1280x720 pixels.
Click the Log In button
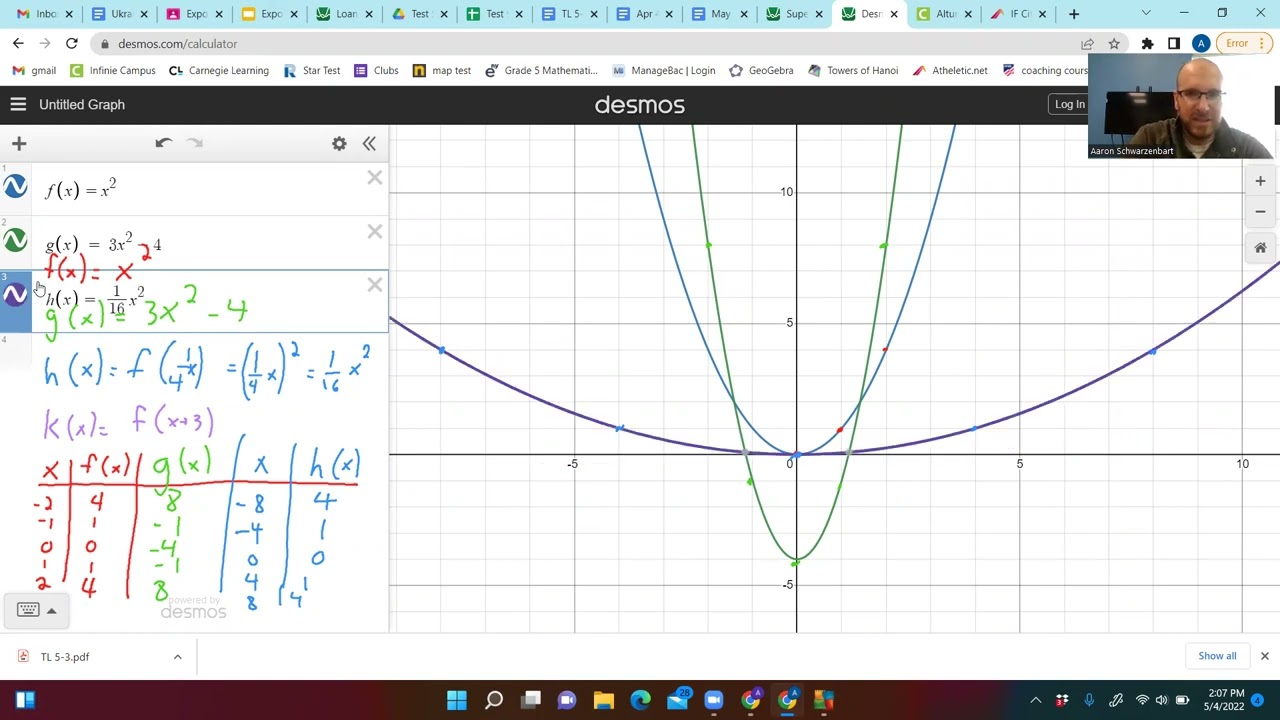pos(1069,104)
